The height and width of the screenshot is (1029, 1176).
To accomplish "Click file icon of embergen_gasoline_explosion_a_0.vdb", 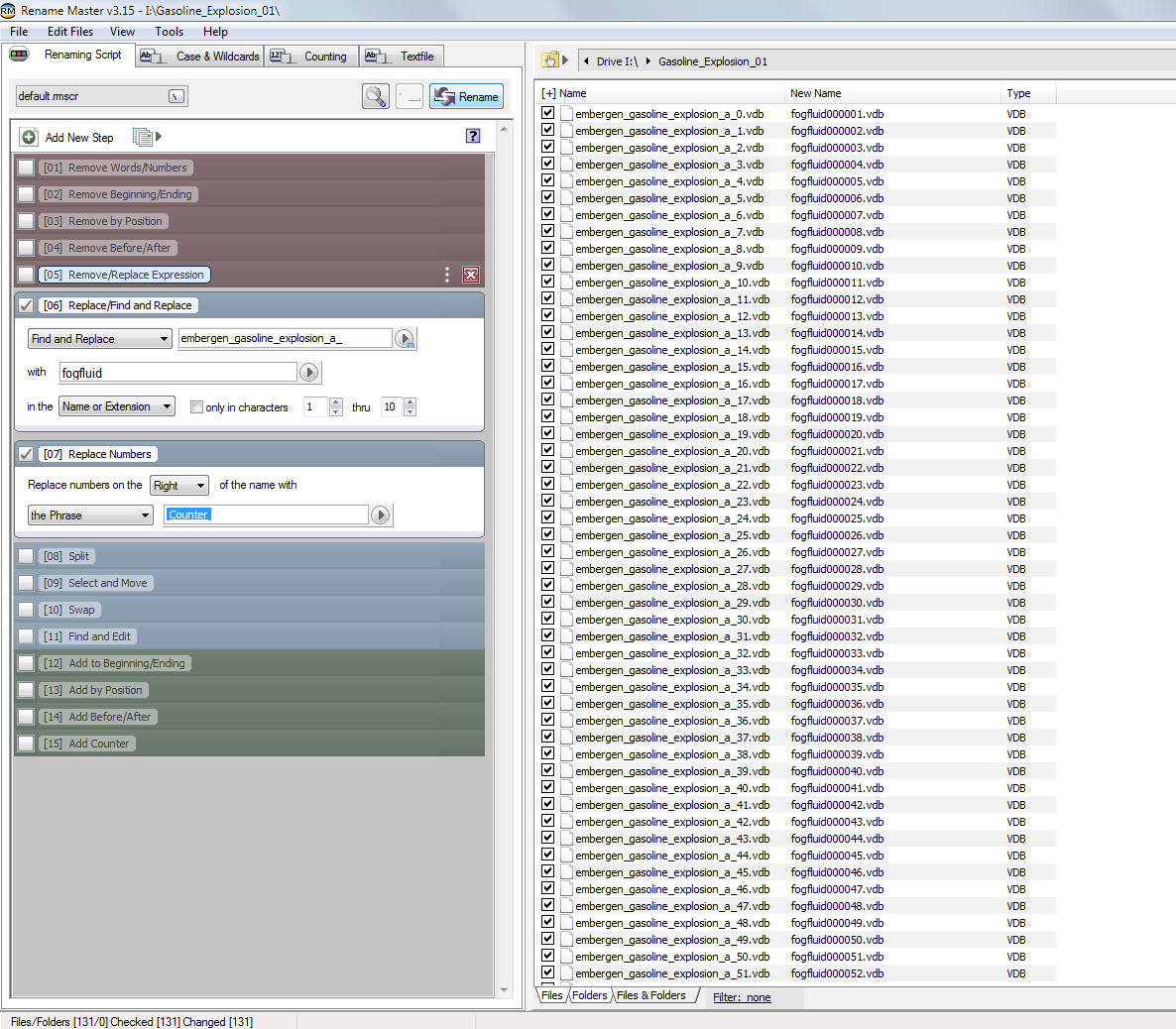I will point(566,114).
